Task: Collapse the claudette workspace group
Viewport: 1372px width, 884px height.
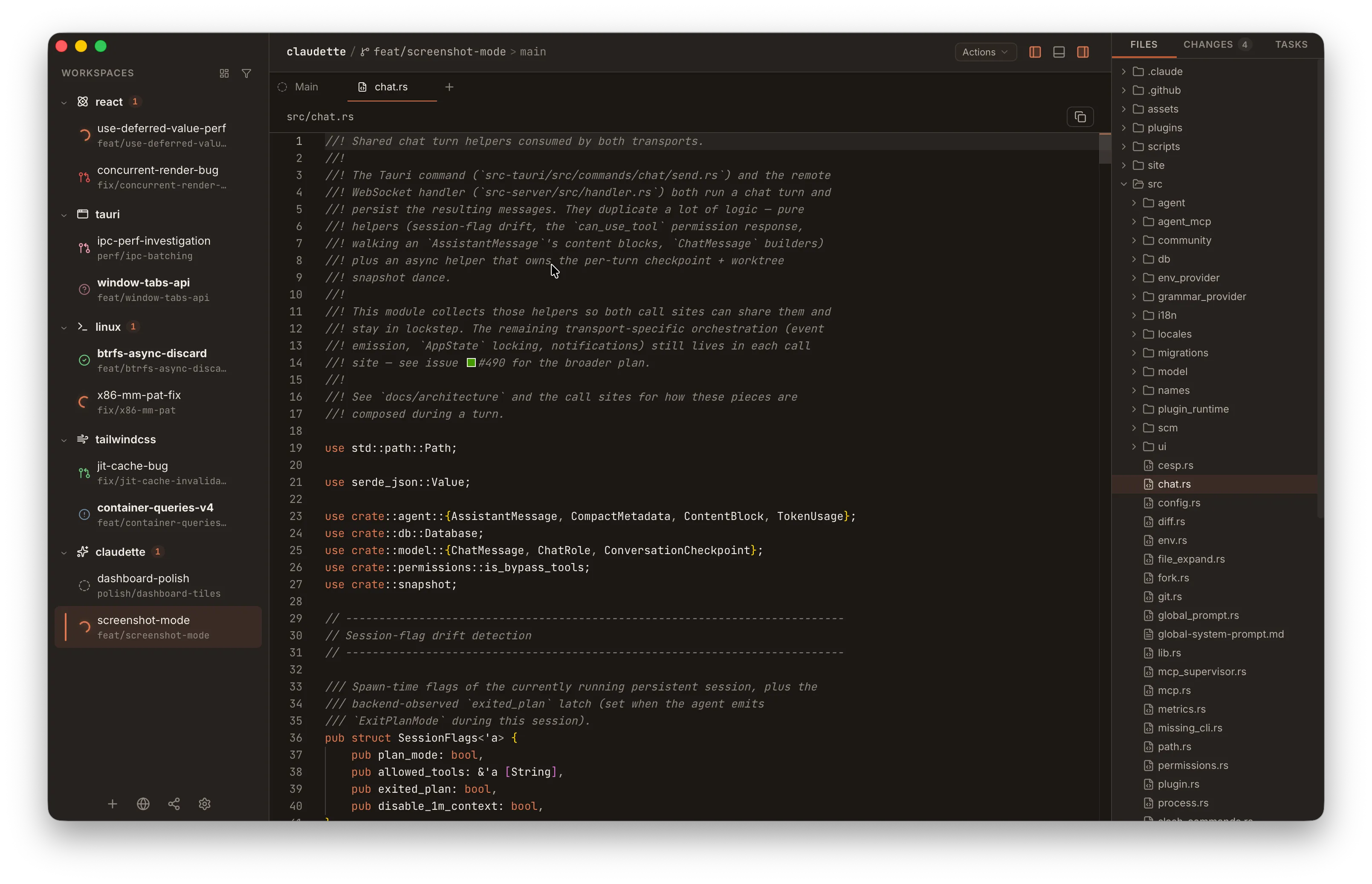Action: pyautogui.click(x=64, y=552)
